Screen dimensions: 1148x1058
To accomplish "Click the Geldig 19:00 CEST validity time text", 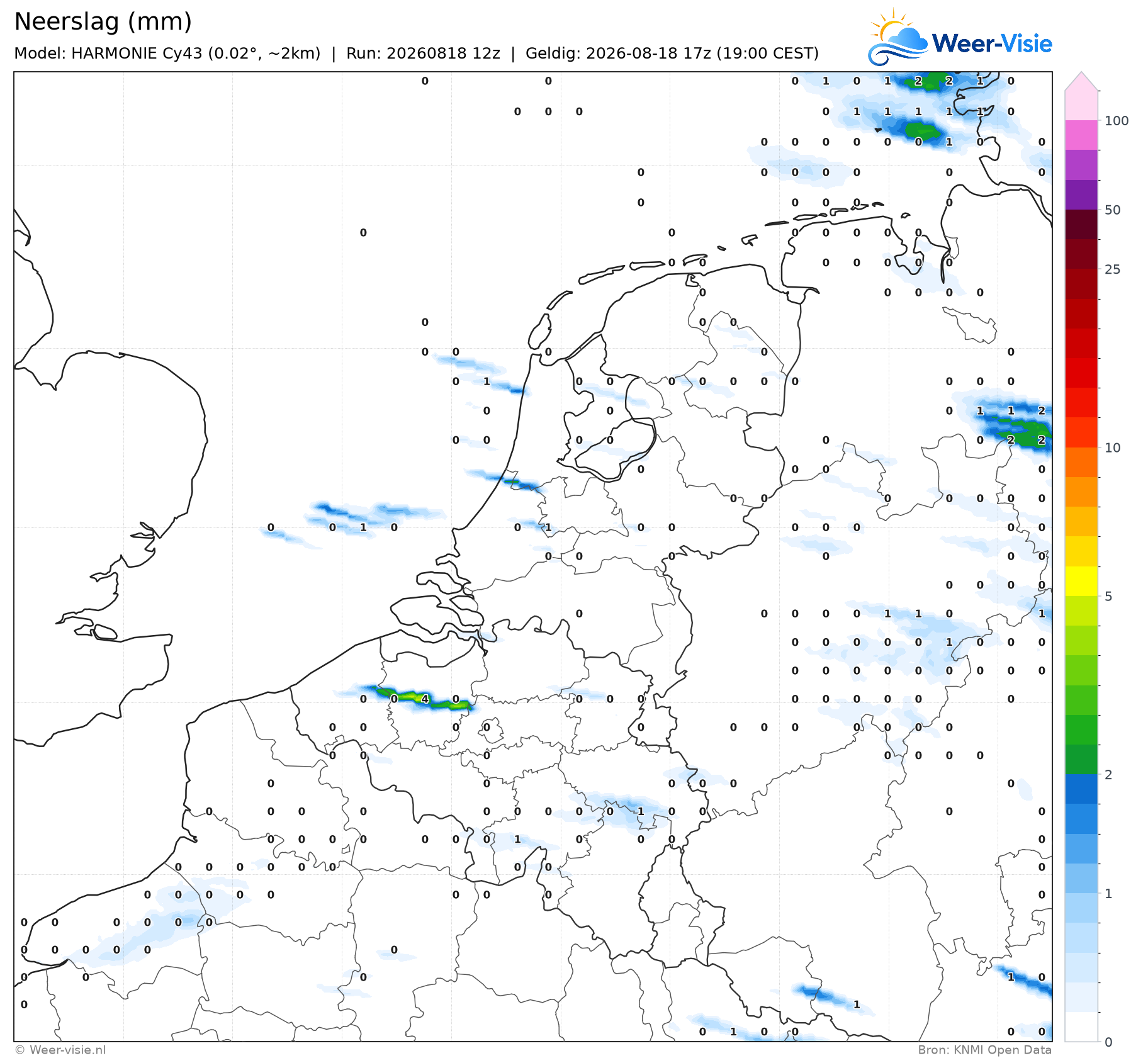I will pyautogui.click(x=672, y=53).
